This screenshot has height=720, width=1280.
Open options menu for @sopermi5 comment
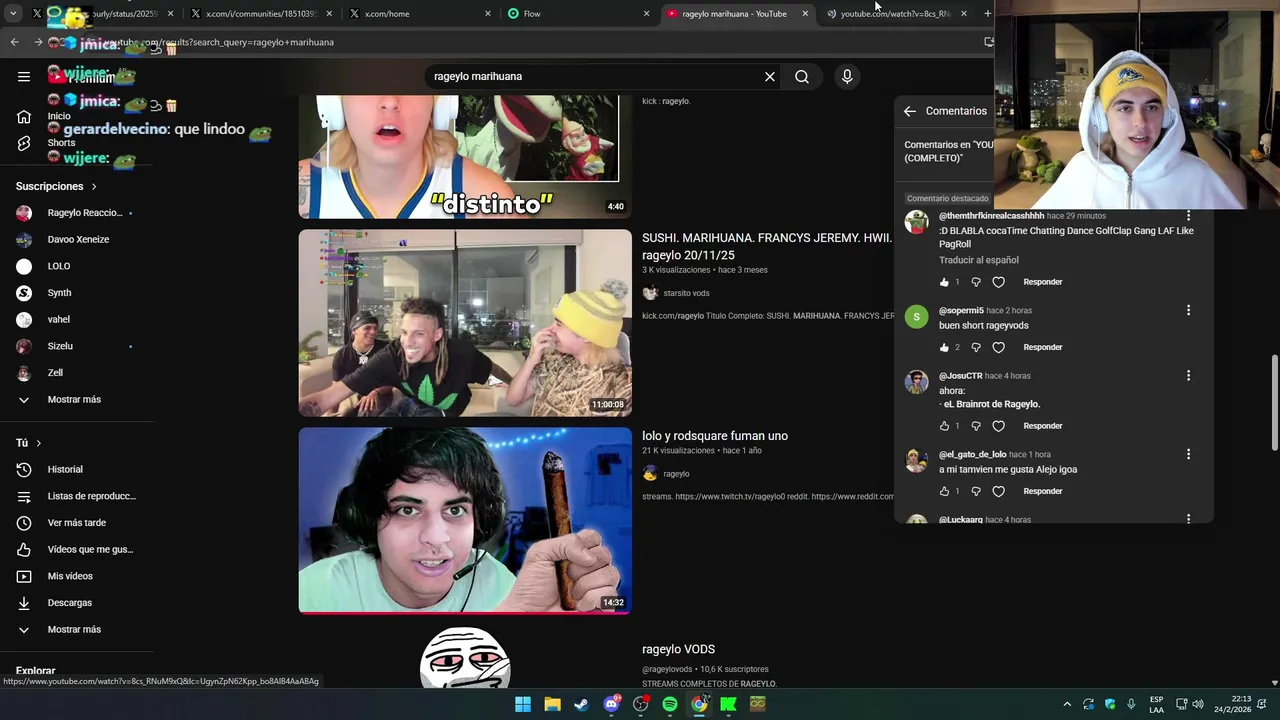tap(1188, 310)
